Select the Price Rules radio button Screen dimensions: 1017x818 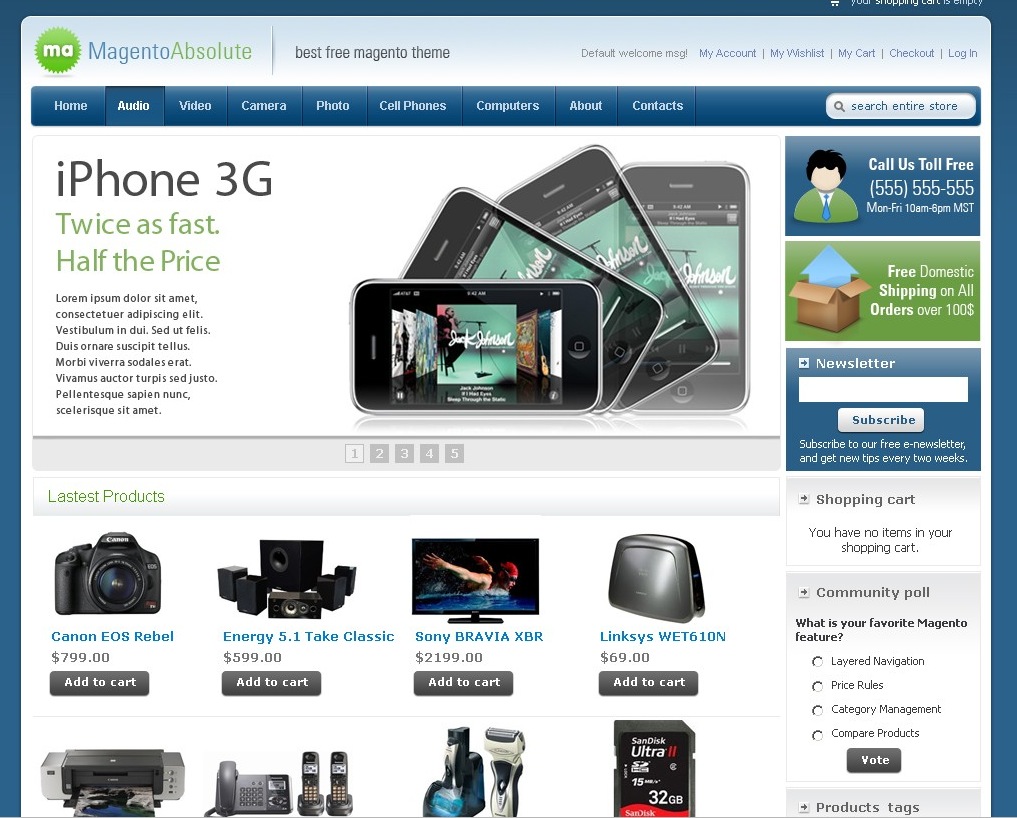(817, 686)
